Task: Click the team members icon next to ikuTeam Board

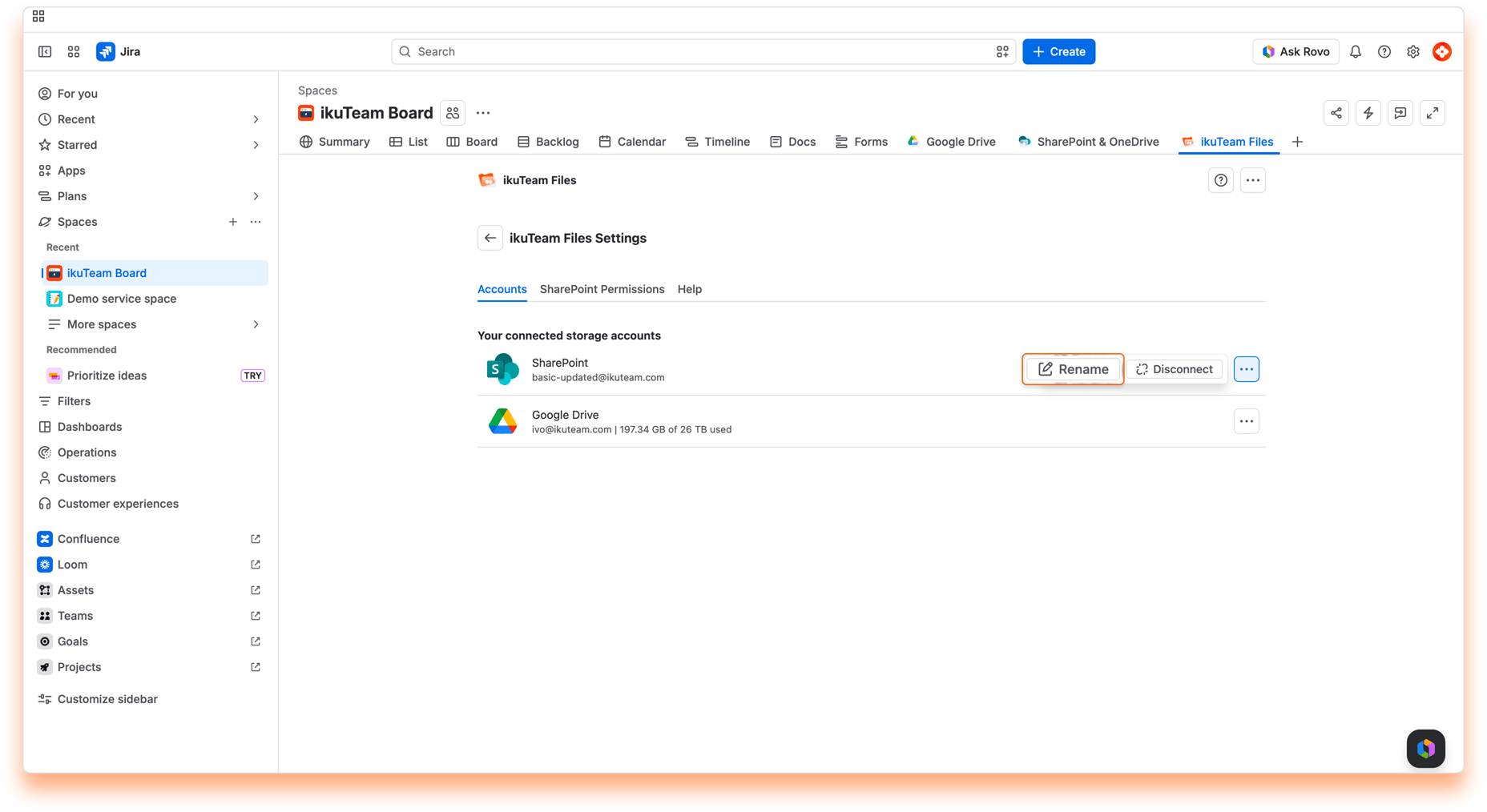Action: click(x=453, y=113)
